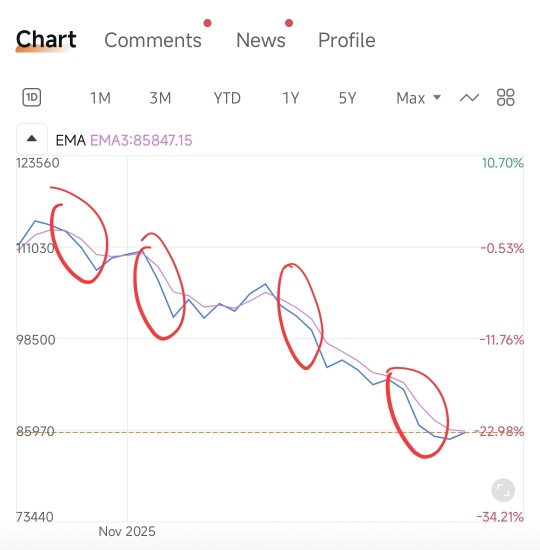Viewport: 540px width, 550px height.
Task: Open the News tab
Action: coord(261,40)
